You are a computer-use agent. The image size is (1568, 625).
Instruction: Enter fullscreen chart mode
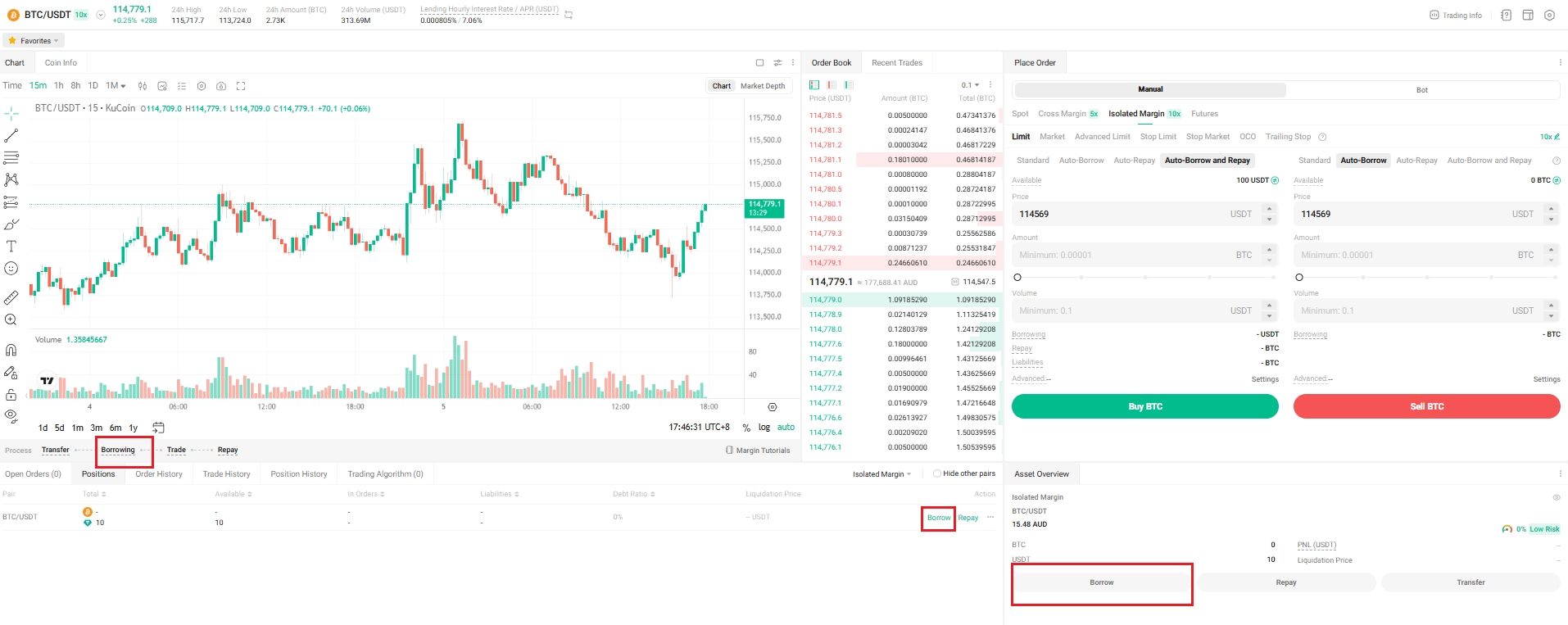(241, 86)
